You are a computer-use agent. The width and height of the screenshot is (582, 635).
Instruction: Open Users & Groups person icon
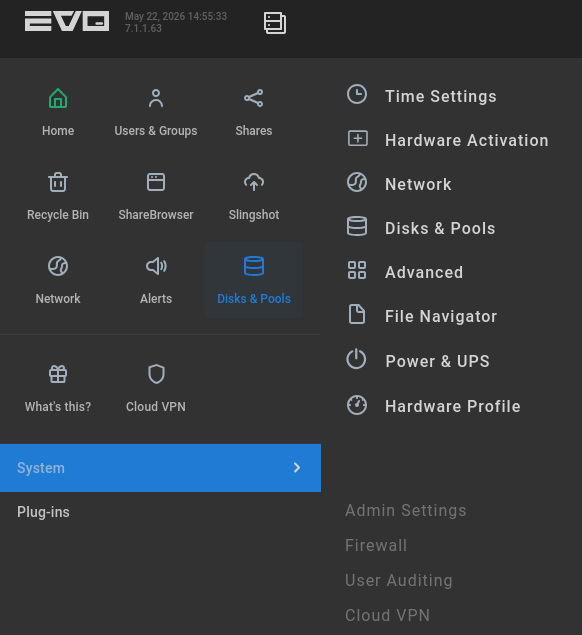pyautogui.click(x=156, y=98)
